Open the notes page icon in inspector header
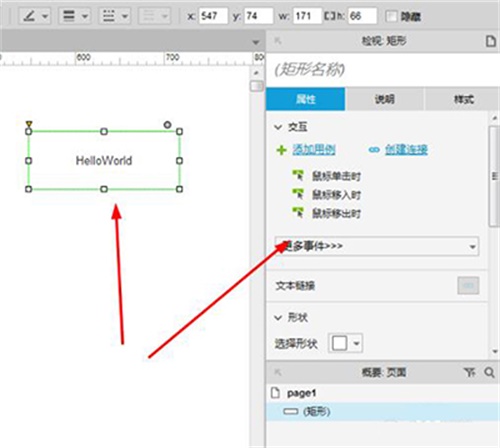Screen dimensions: 500x448 point(490,41)
